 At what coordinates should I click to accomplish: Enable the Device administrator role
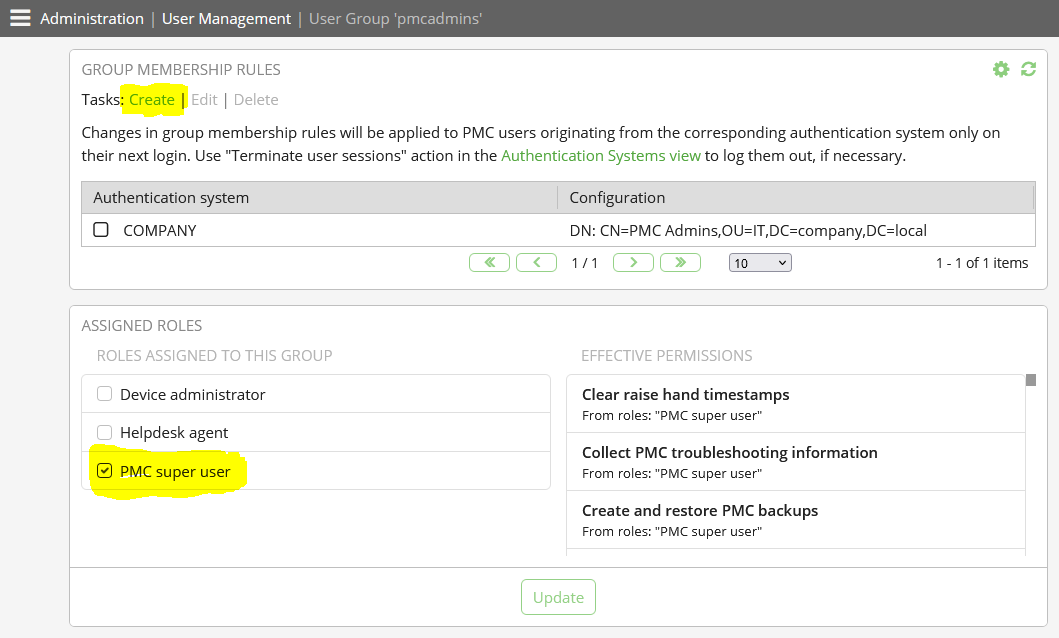pyautogui.click(x=105, y=394)
